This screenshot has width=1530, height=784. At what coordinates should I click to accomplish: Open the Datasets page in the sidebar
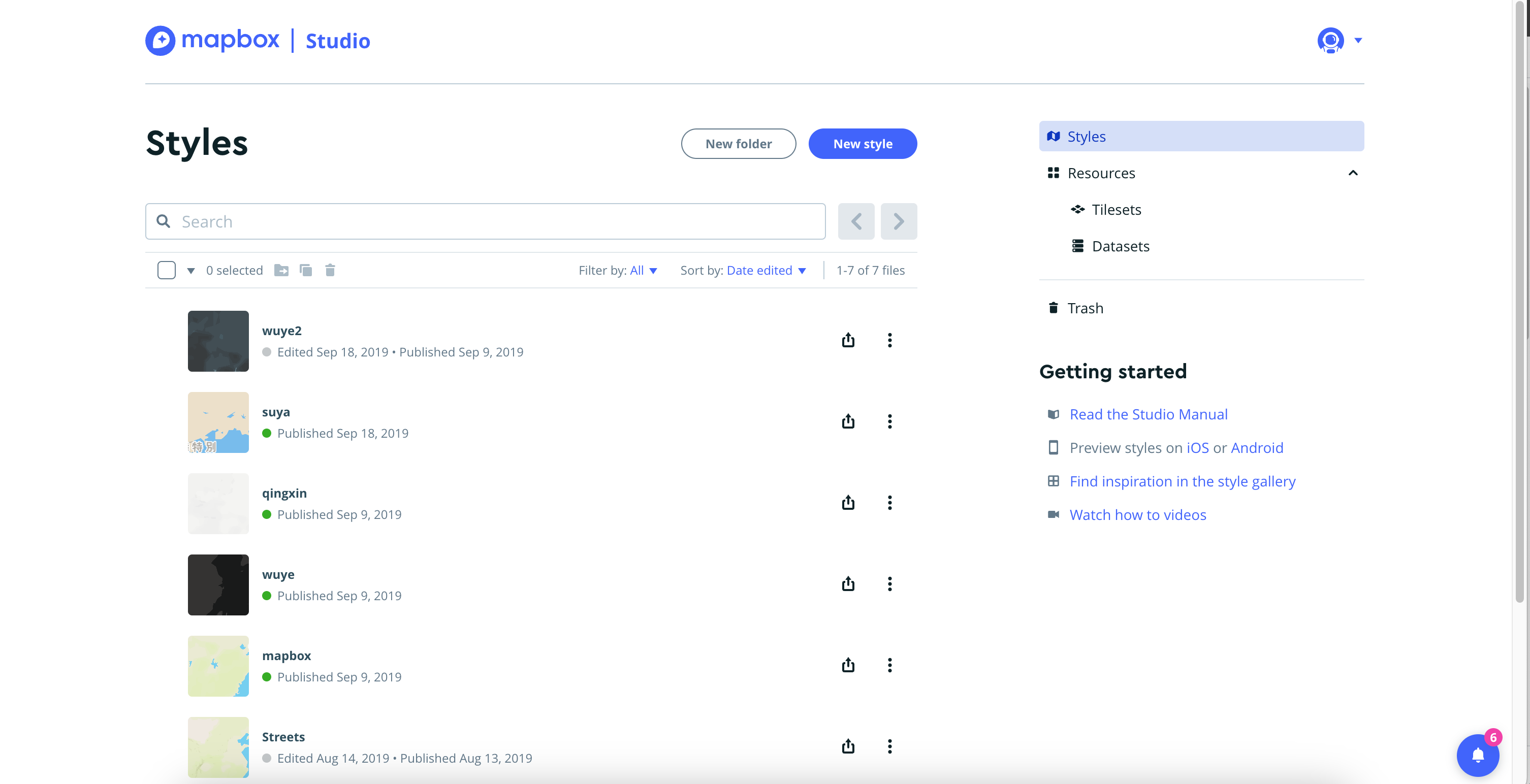pos(1120,246)
